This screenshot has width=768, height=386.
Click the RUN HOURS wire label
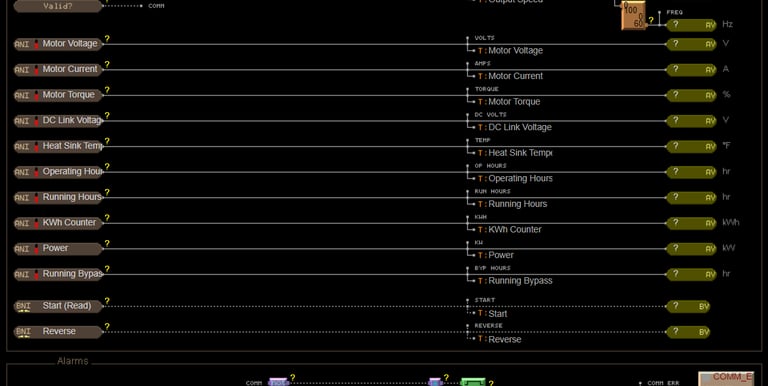(492, 191)
